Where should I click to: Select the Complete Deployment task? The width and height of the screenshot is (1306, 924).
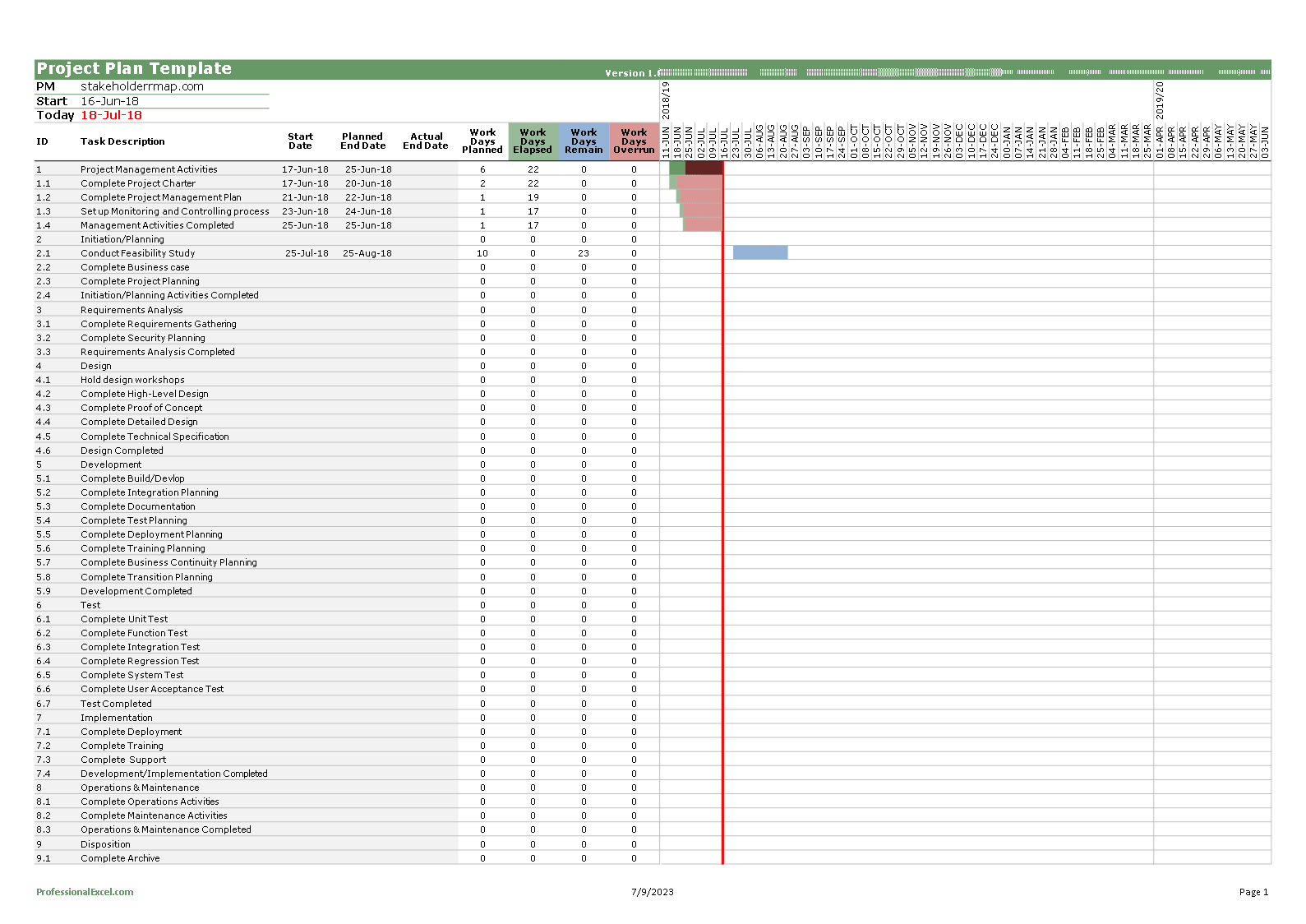(x=132, y=732)
